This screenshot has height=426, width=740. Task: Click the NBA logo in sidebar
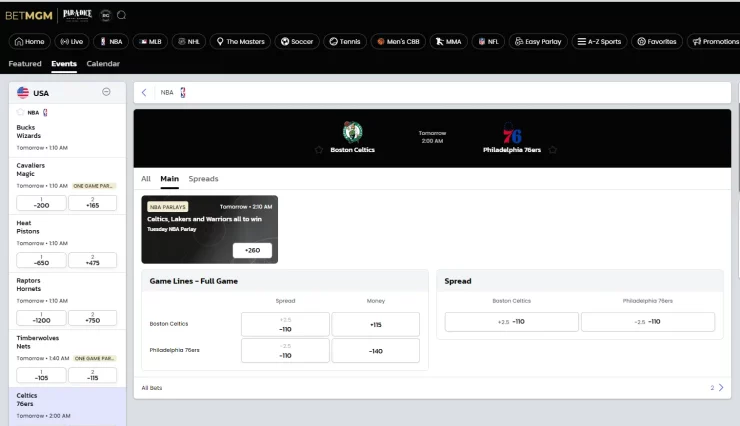click(45, 112)
